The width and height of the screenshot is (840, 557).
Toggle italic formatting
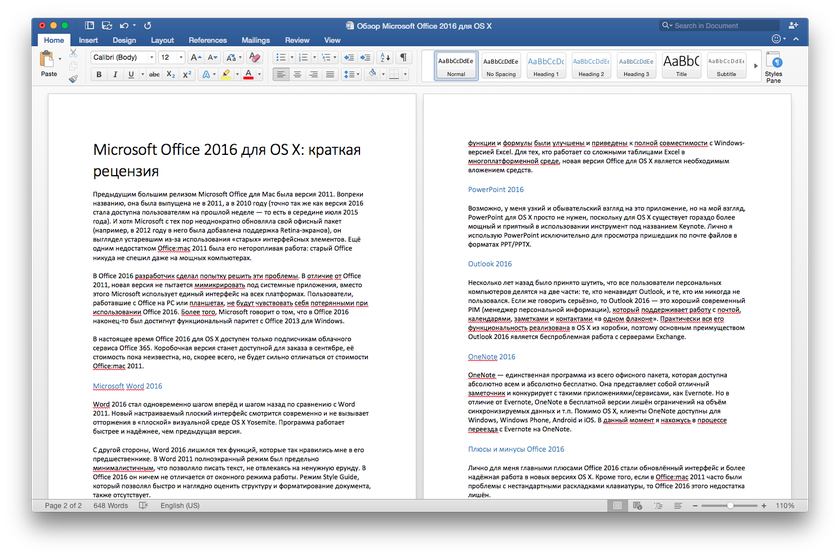115,74
